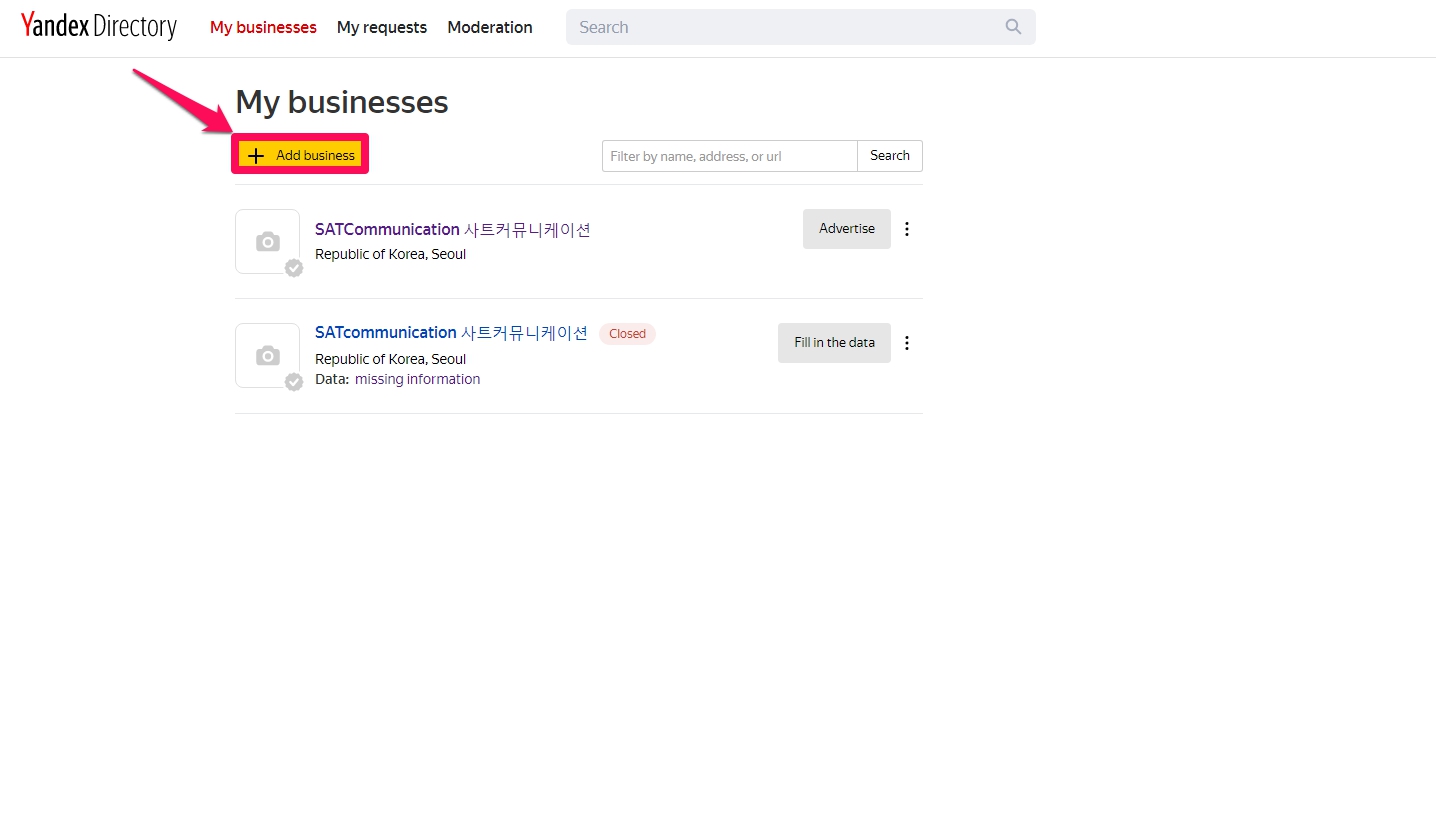Image resolution: width=1436 pixels, height=816 pixels.
Task: Click verification checkmark badge on Closed business
Action: [x=294, y=382]
